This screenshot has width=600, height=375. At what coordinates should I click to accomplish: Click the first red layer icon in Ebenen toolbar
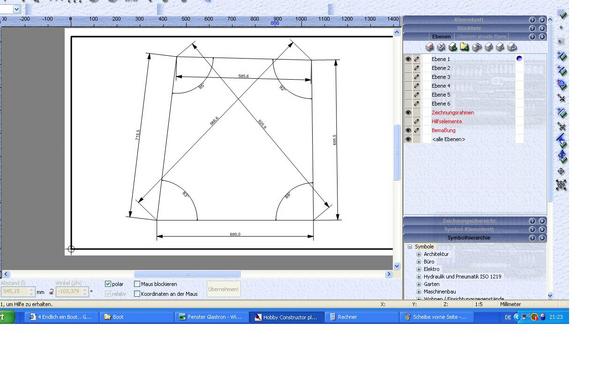pos(430,47)
